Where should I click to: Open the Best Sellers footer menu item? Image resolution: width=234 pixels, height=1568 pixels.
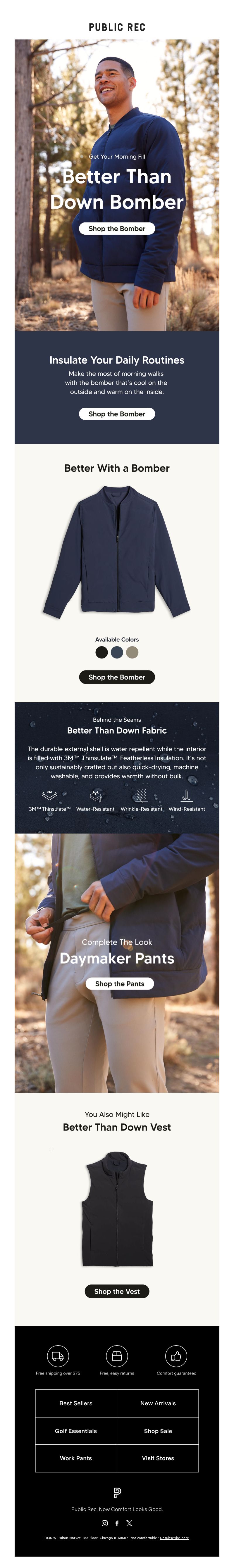click(x=76, y=1403)
